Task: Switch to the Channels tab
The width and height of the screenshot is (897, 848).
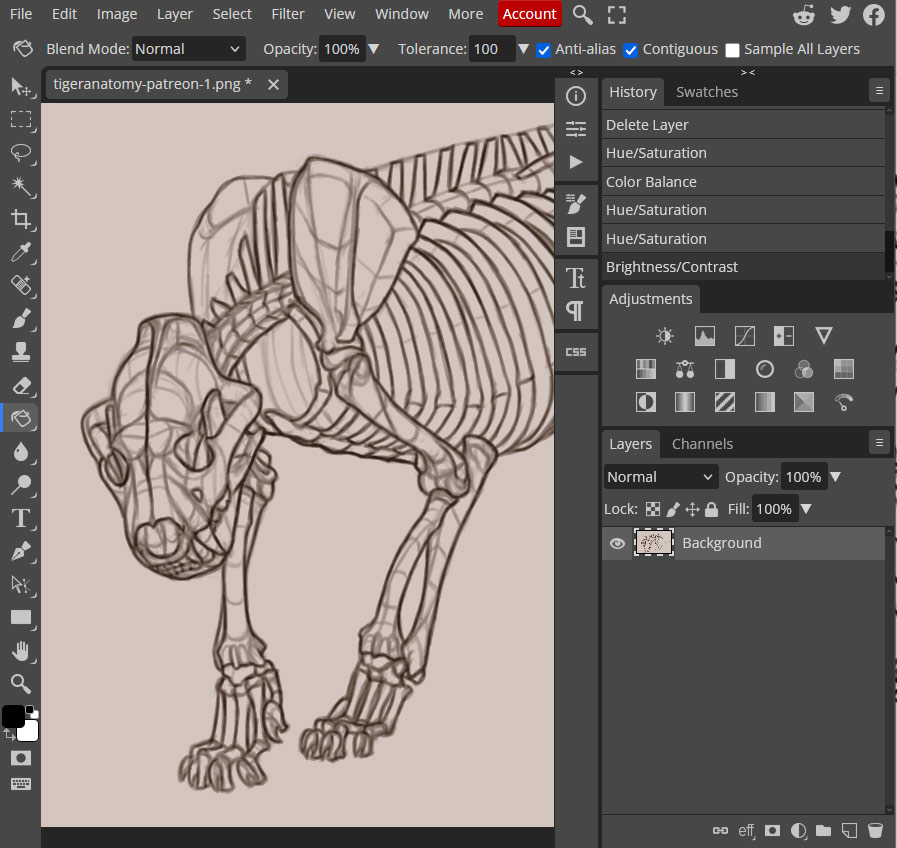Action: (x=702, y=444)
